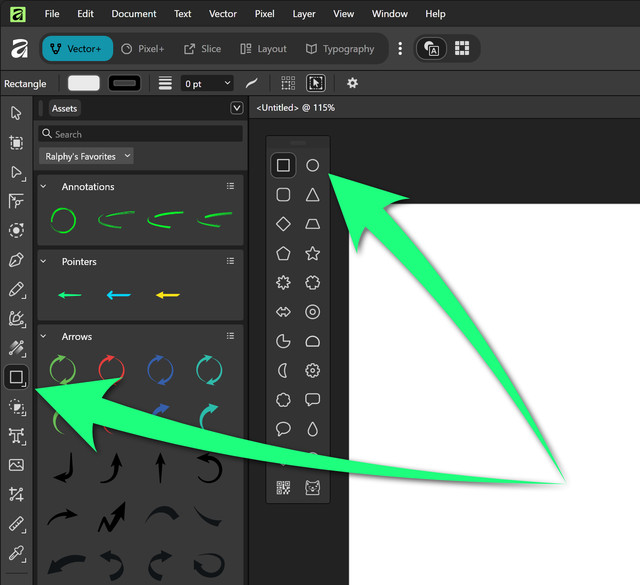Choose the Donut shape in flyout
This screenshot has width=640, height=585.
[313, 312]
